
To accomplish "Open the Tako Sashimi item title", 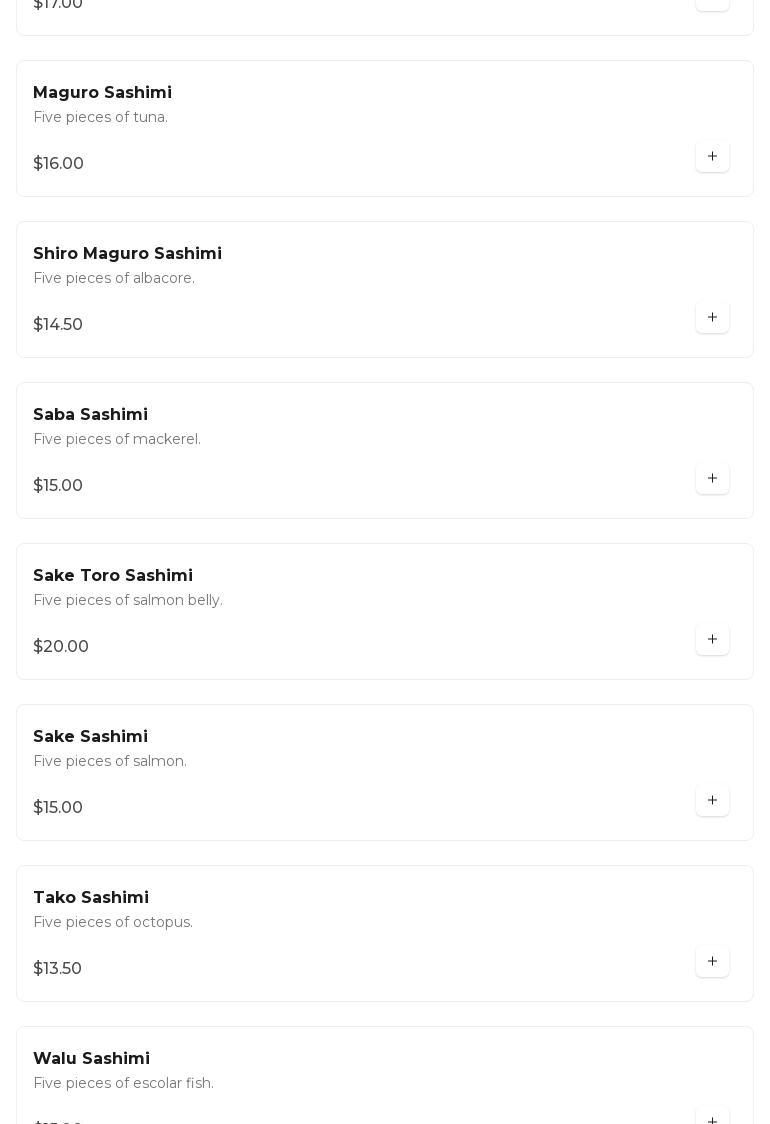I will tap(91, 898).
